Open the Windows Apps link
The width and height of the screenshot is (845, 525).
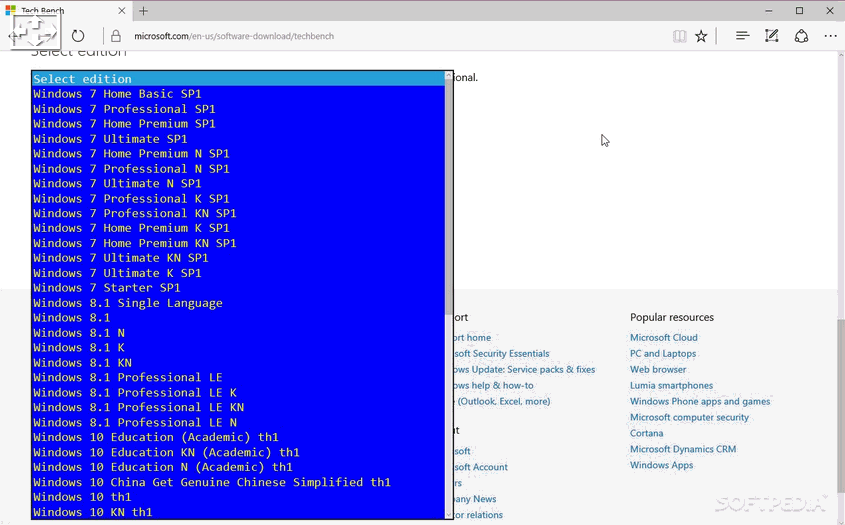661,465
